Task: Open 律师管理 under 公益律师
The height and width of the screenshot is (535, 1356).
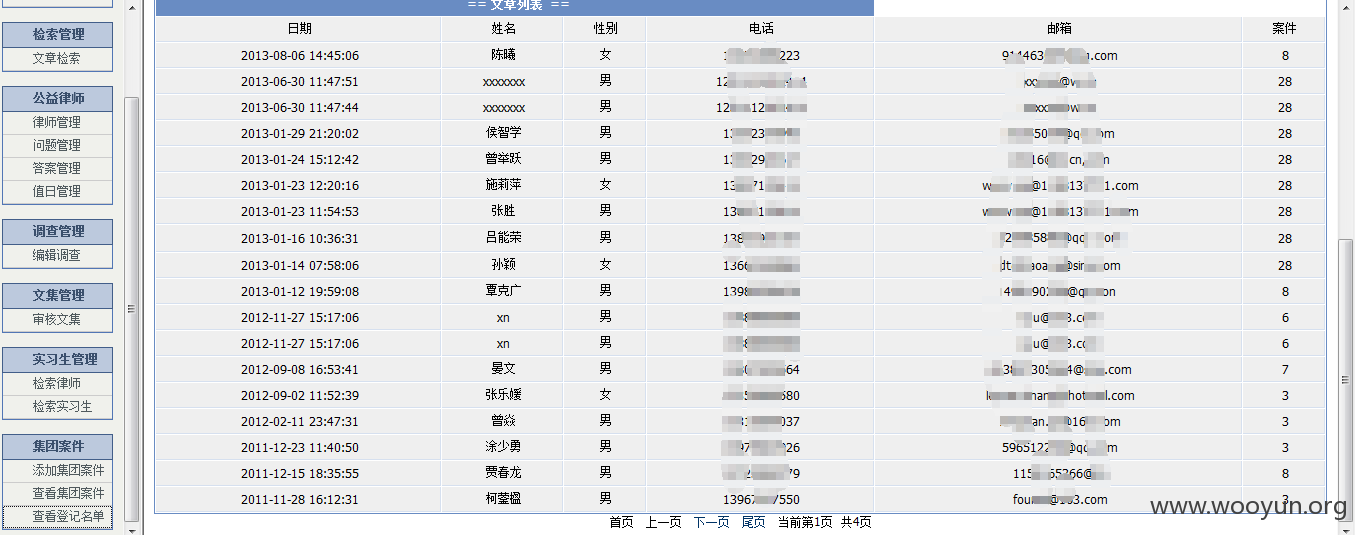Action: [57, 123]
